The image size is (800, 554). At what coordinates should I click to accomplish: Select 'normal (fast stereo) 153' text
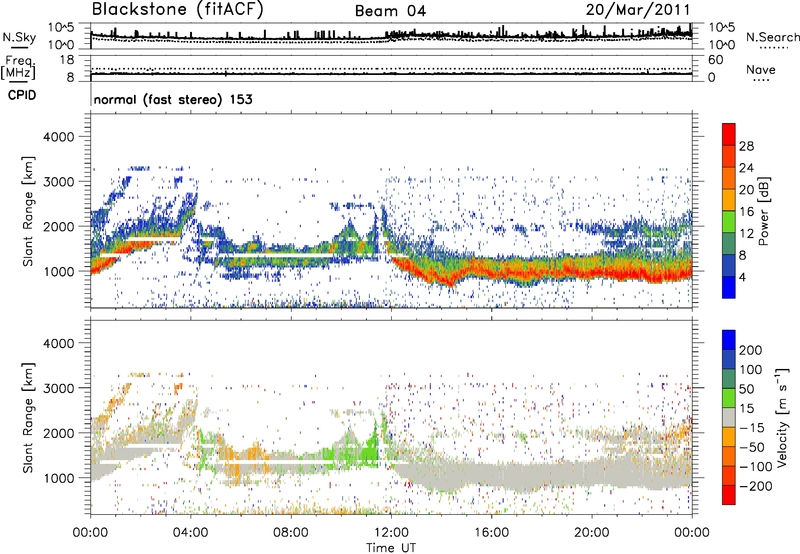(x=173, y=99)
